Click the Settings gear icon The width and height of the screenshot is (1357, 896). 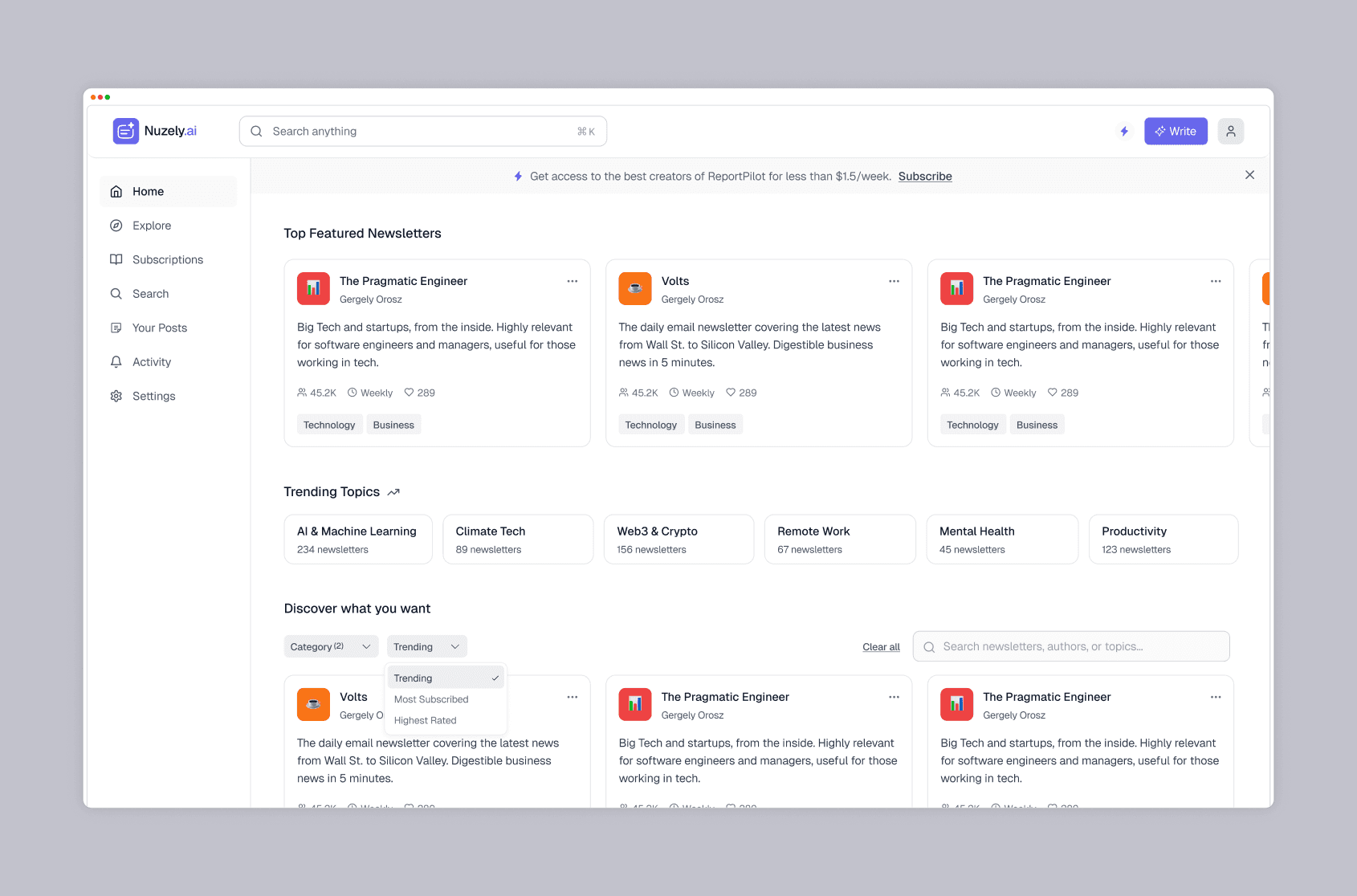coord(116,396)
